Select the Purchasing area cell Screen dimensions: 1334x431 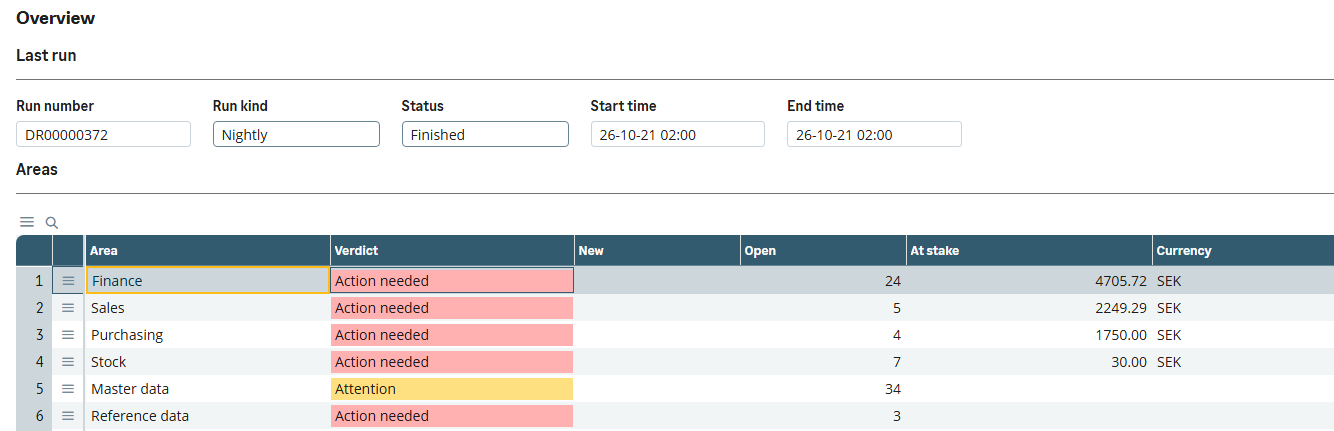coord(208,335)
